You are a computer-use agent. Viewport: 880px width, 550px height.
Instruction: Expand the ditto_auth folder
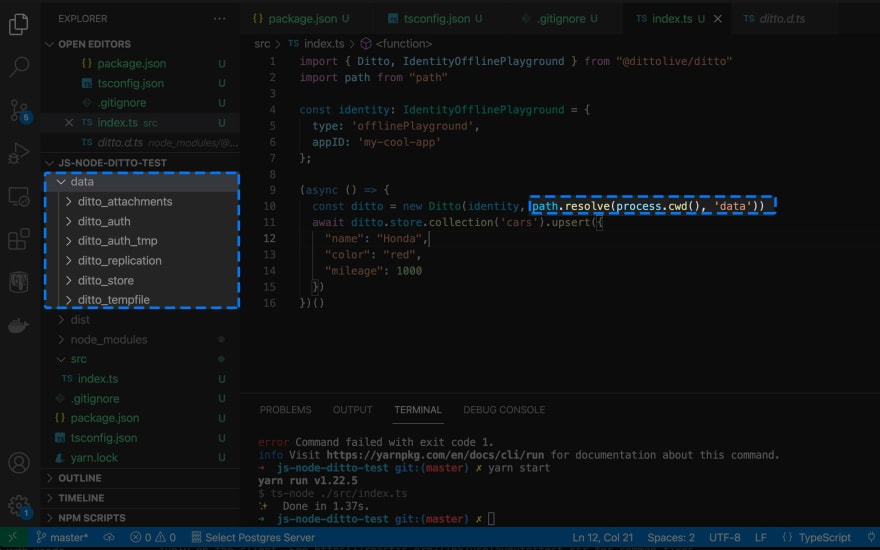coord(141,221)
